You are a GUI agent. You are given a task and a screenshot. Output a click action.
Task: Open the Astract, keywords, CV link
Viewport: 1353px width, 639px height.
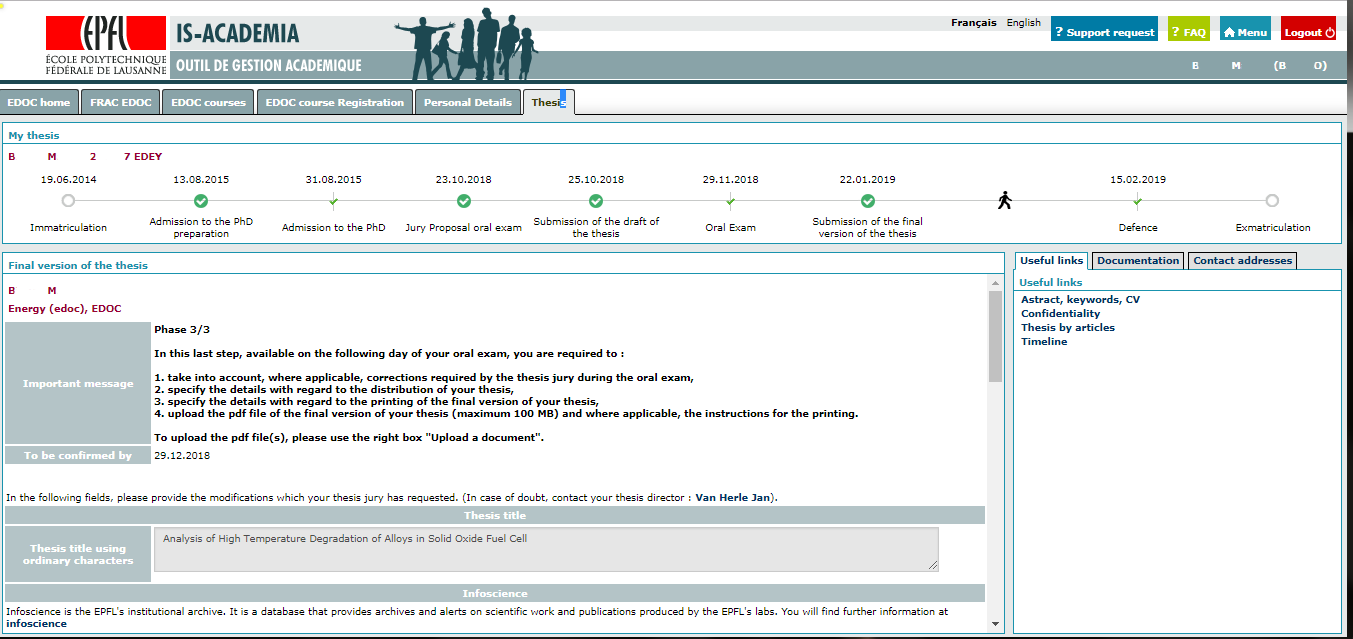tap(1080, 299)
